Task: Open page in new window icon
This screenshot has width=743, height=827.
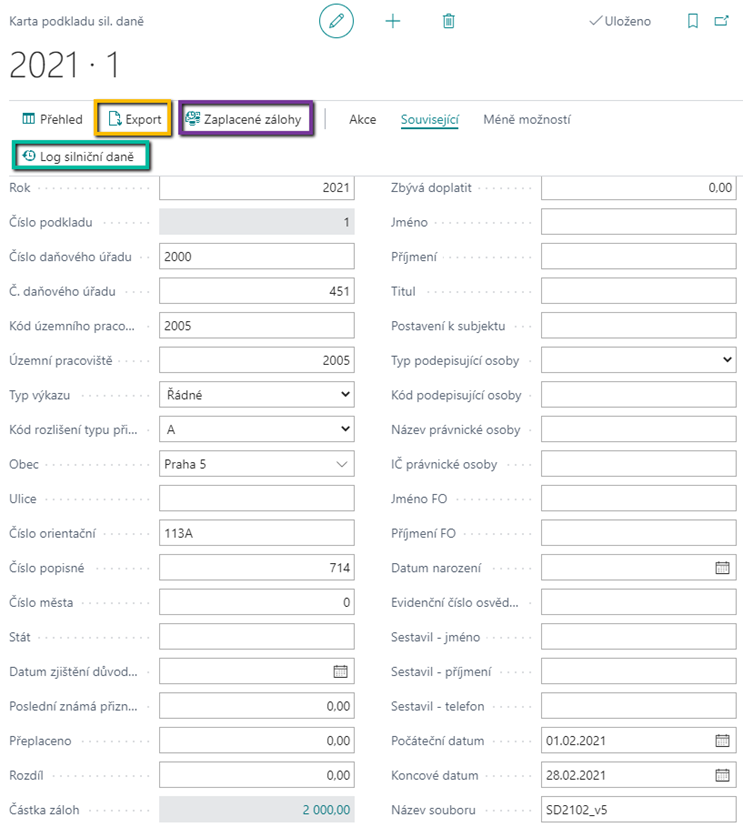Action: (x=721, y=21)
